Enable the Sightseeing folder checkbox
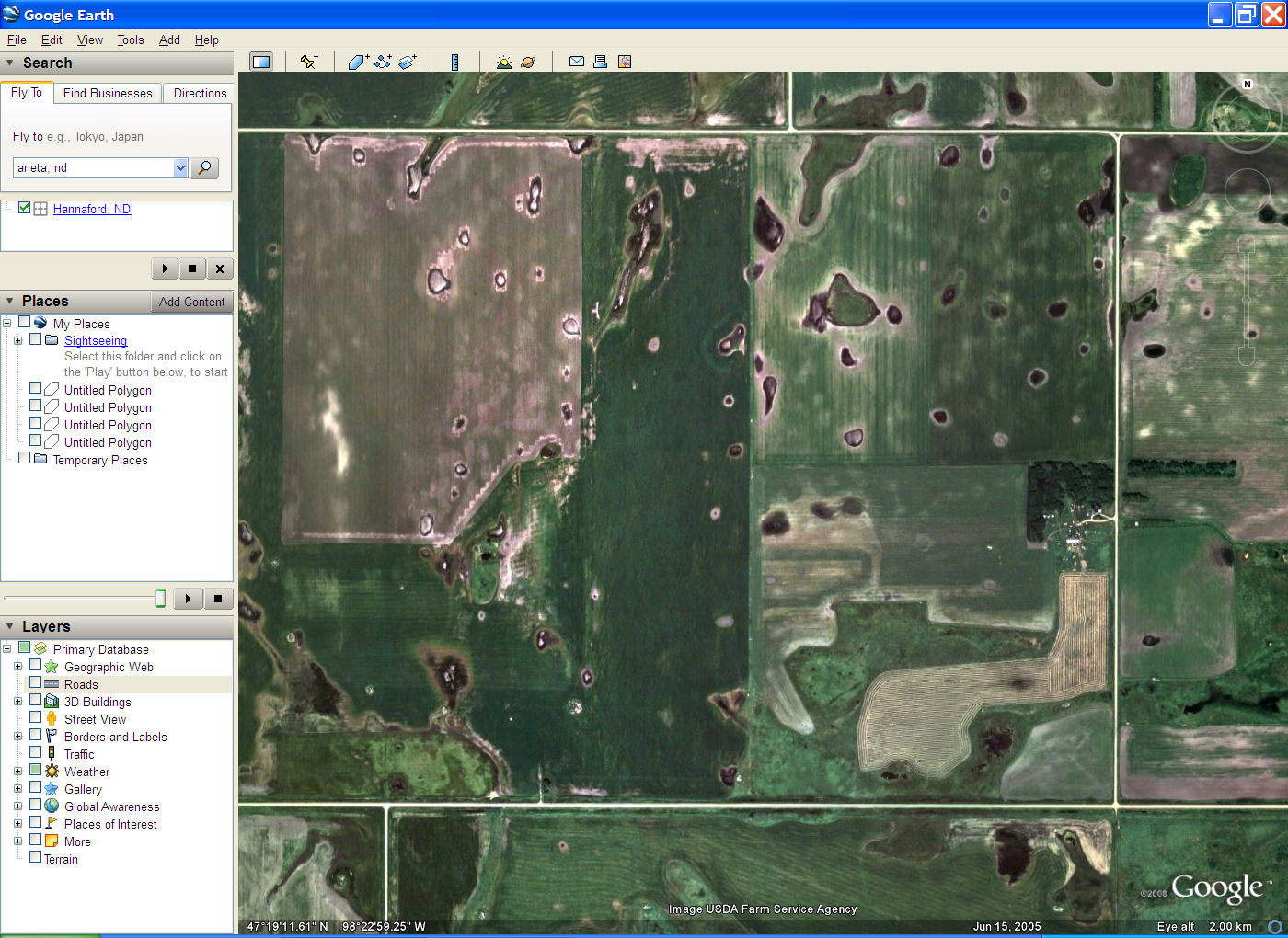Viewport: 1288px width, 938px height. coord(36,339)
